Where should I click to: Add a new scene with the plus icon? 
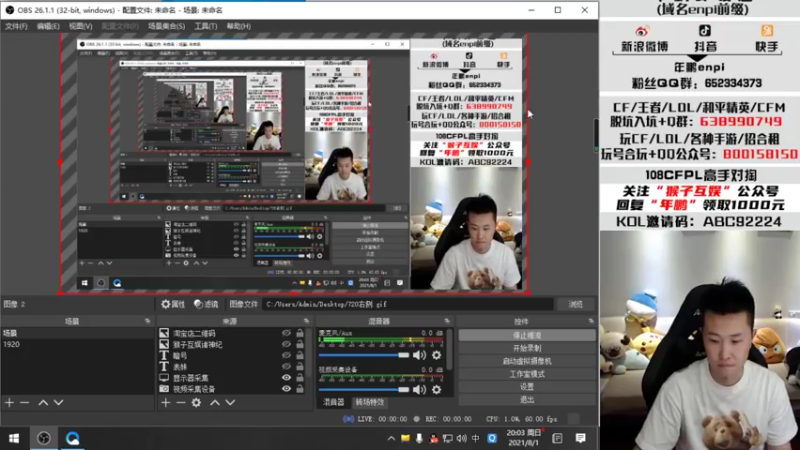coord(9,403)
